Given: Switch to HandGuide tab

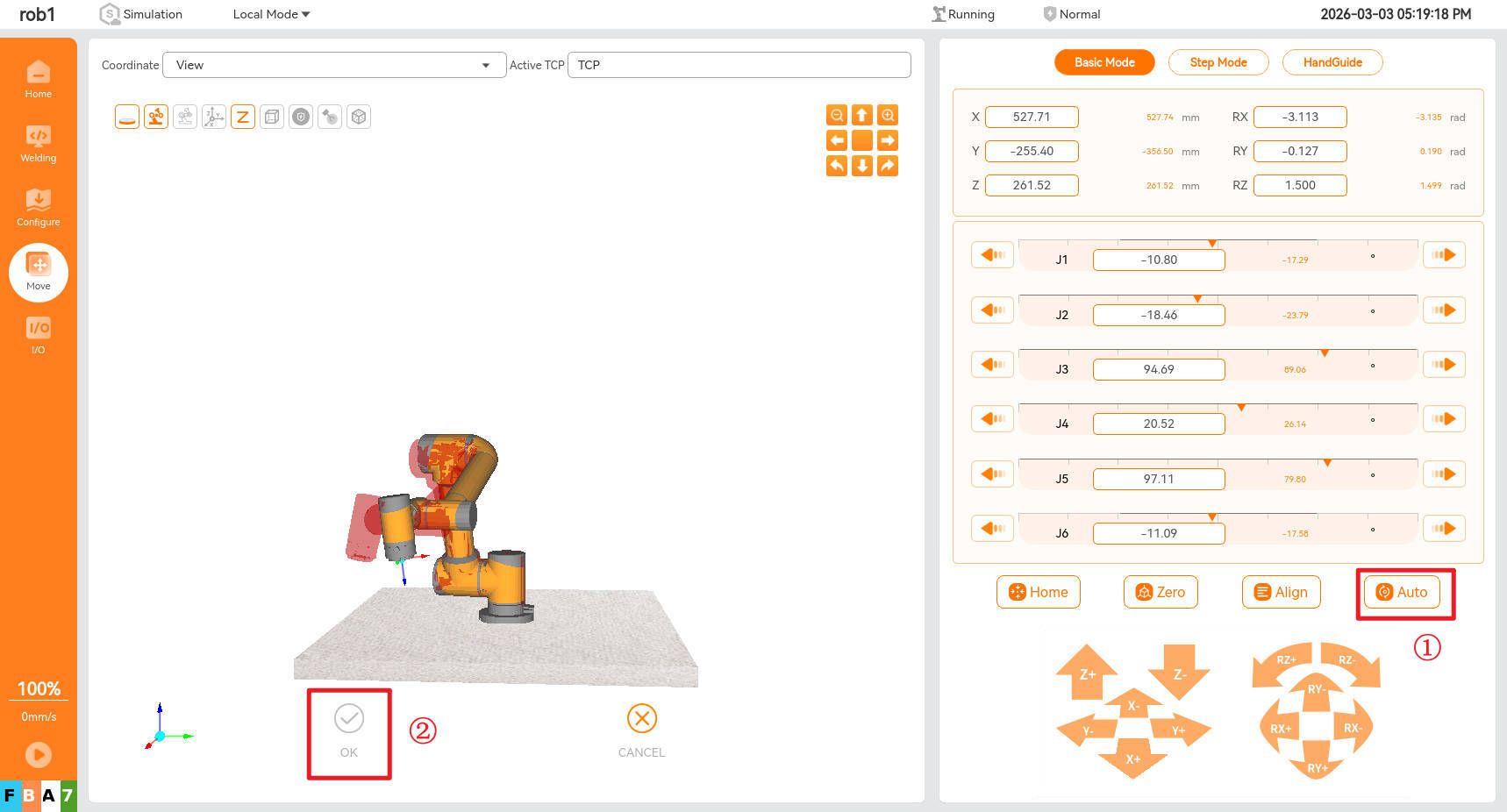Looking at the screenshot, I should click(x=1332, y=62).
